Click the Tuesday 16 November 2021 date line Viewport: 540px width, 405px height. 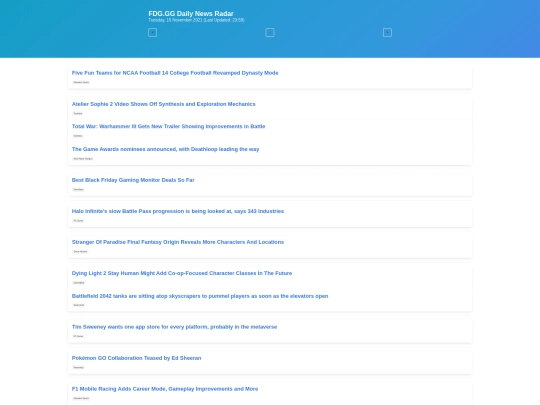pos(196,20)
